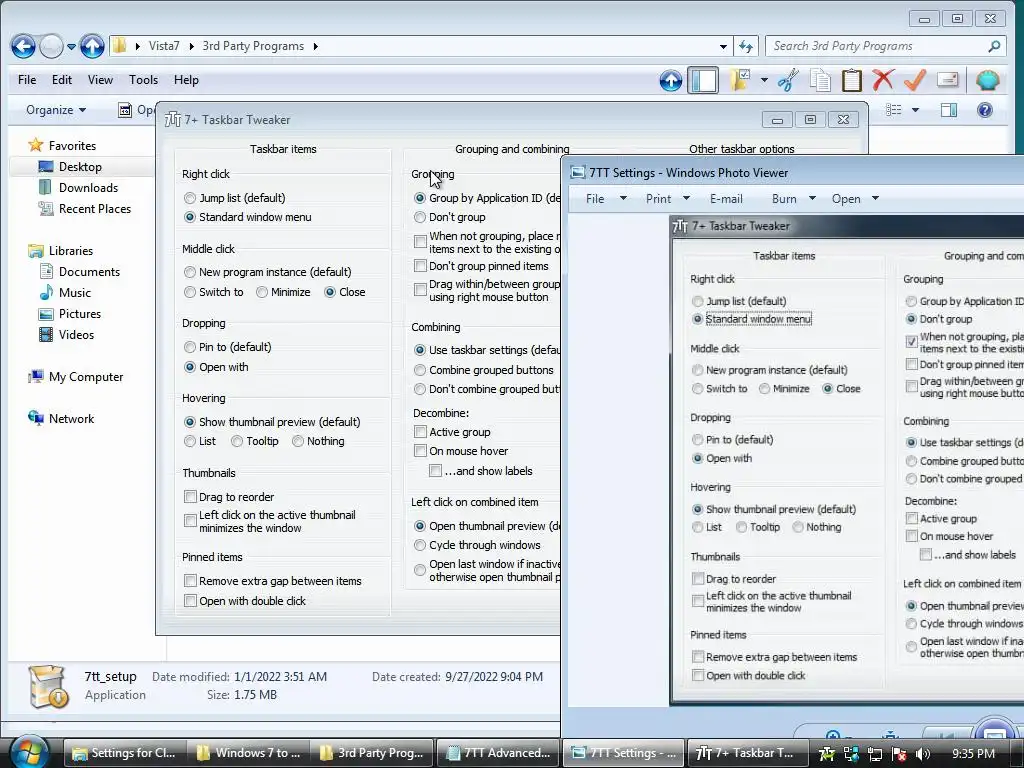Open Explorer help via blue question icon
This screenshot has height=768, width=1024.
pyautogui.click(x=985, y=110)
